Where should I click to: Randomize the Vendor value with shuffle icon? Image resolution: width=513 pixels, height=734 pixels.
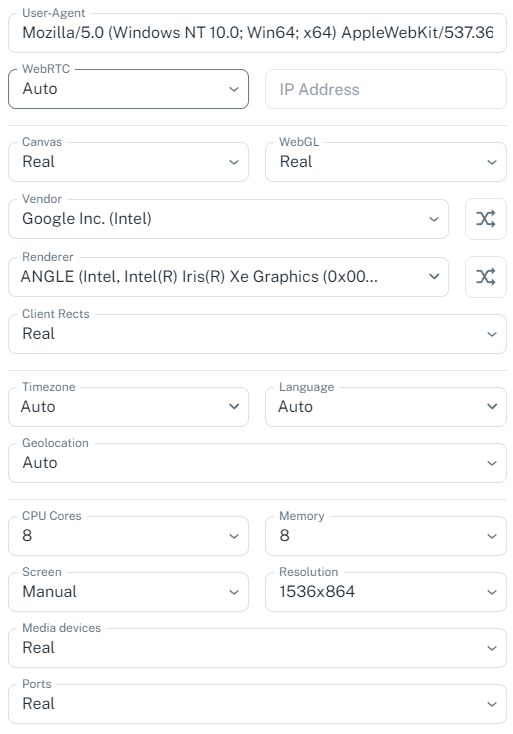pyautogui.click(x=485, y=219)
